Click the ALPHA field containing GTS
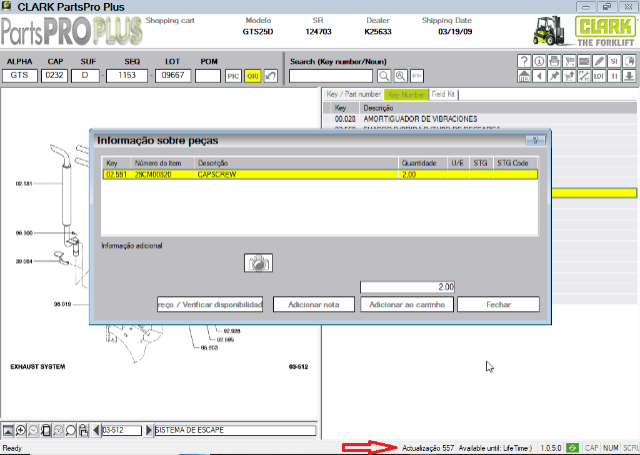This screenshot has height=455, width=640. coord(20,75)
